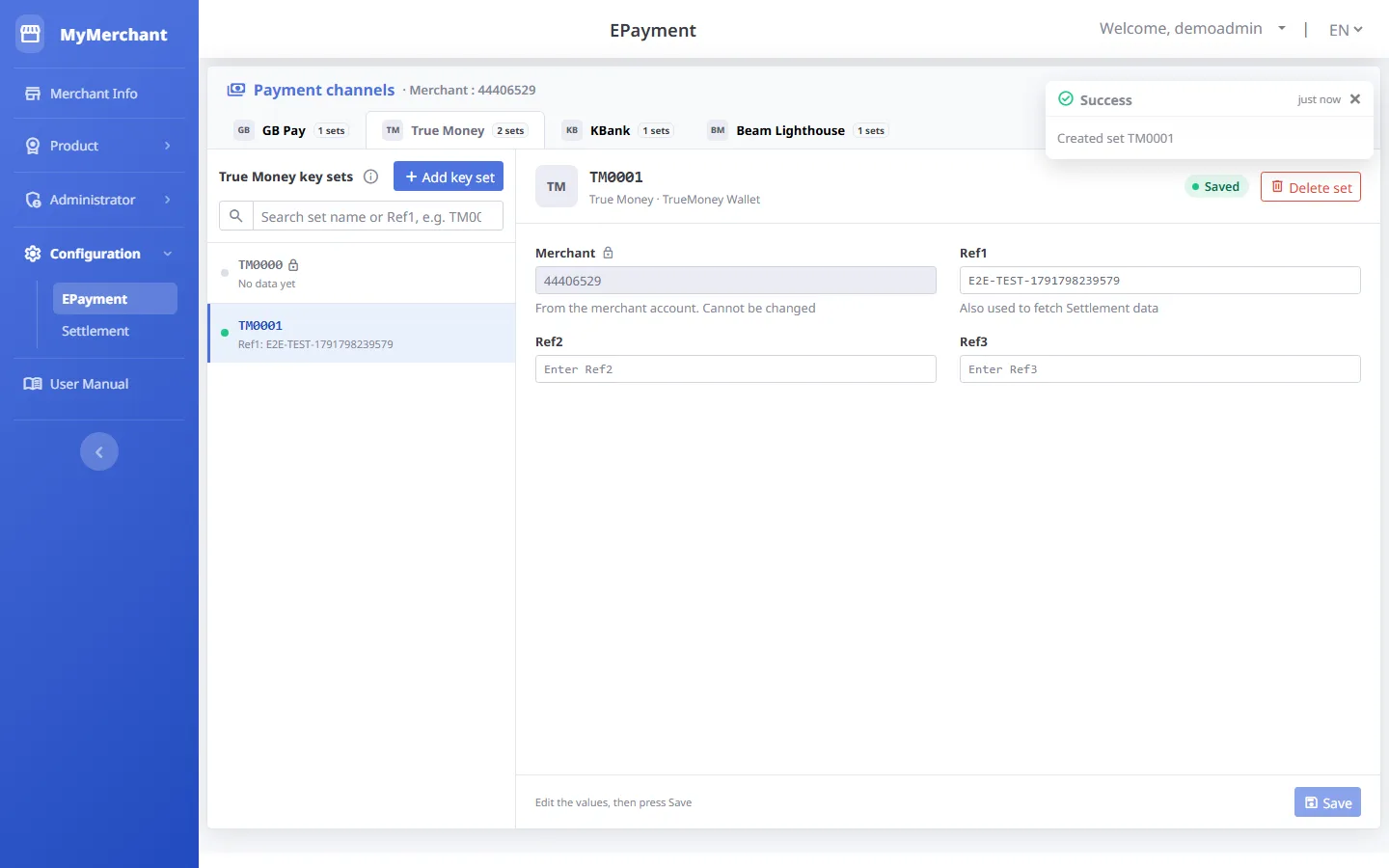Click the Add key set button
Viewport: 1389px width, 868px height.
[449, 176]
